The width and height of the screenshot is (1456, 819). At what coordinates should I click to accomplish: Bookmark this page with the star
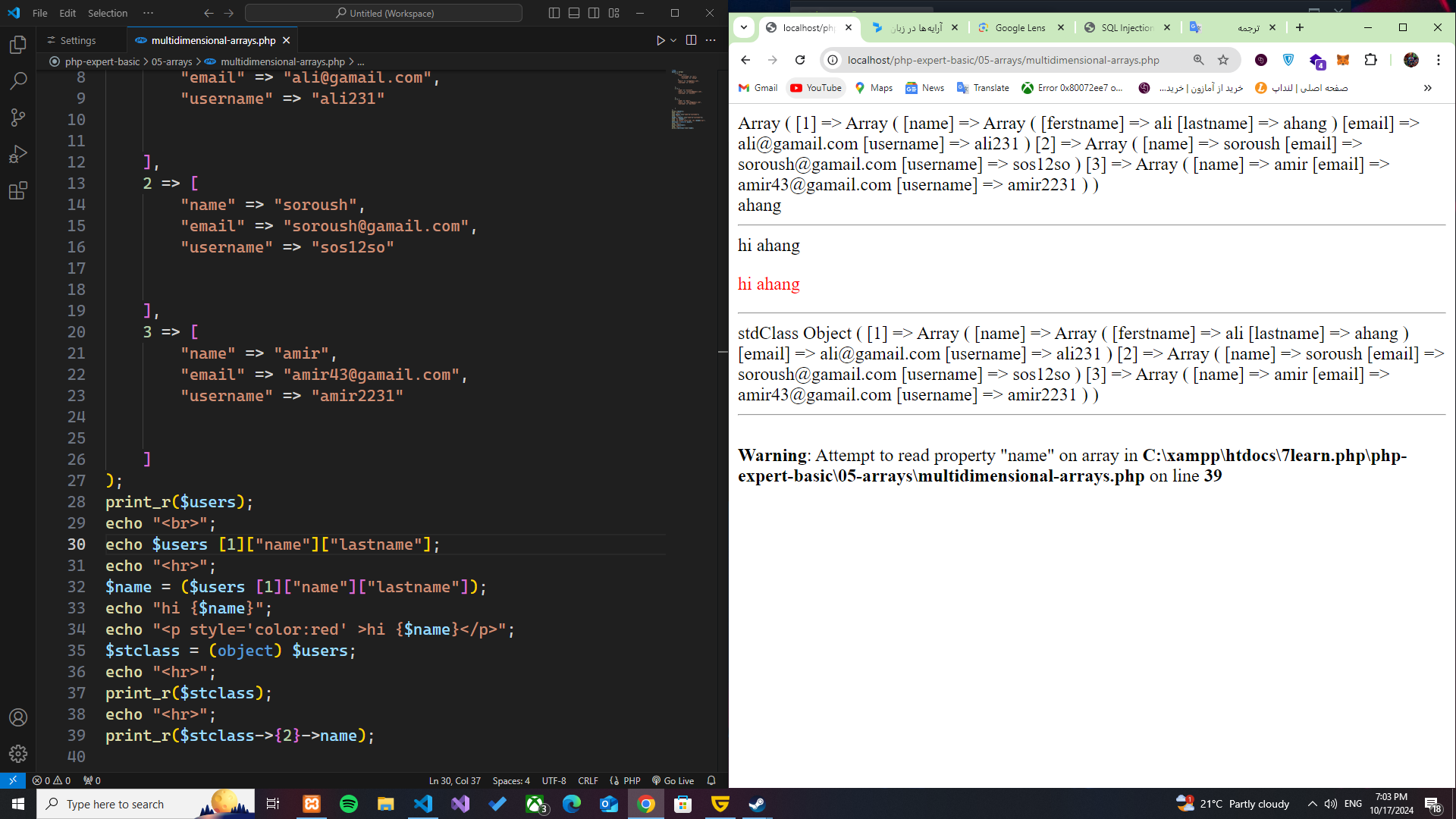(1223, 60)
